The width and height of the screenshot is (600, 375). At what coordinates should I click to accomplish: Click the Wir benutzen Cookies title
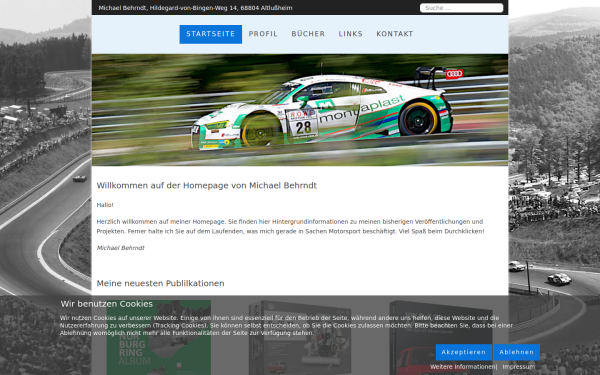pyautogui.click(x=107, y=304)
